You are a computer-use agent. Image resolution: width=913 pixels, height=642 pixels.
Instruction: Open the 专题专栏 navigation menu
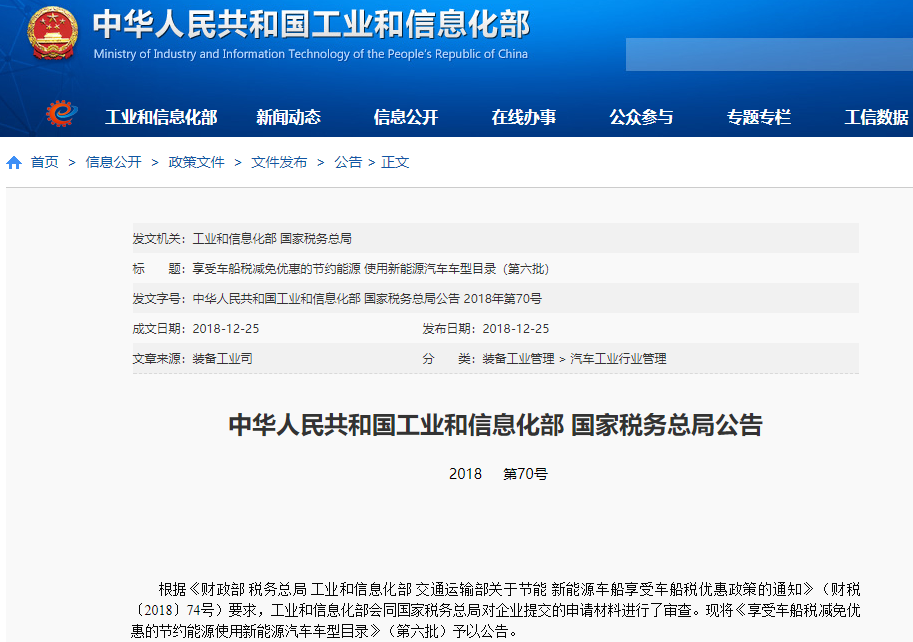click(760, 116)
